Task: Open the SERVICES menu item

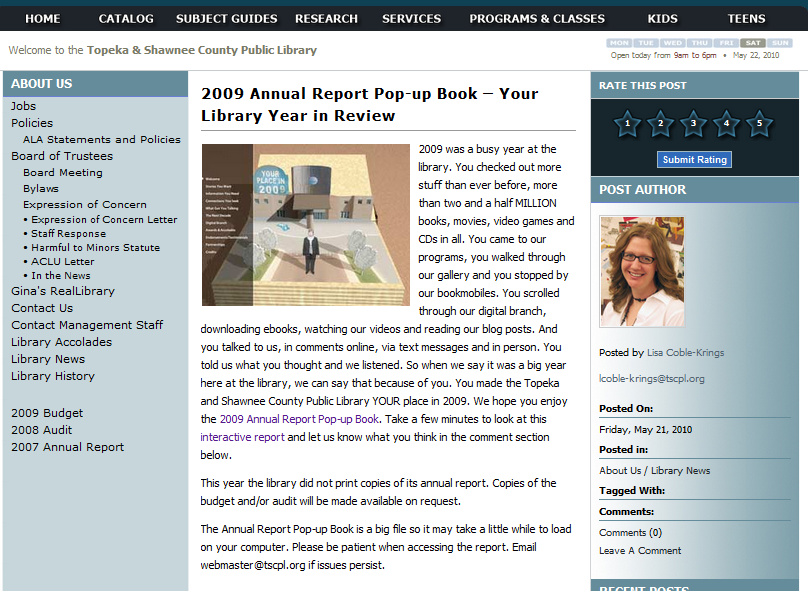Action: coord(412,19)
